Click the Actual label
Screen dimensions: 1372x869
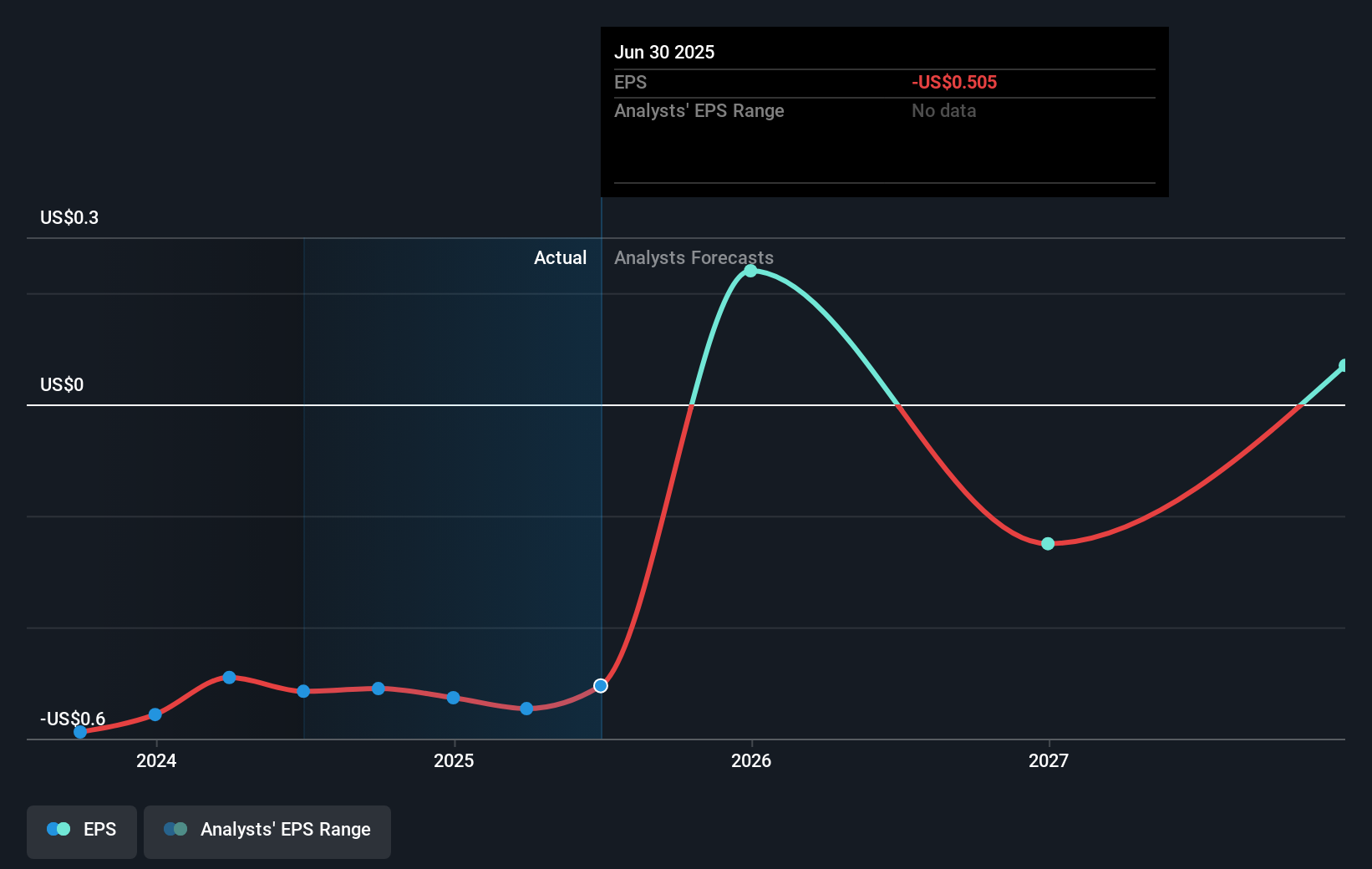point(560,258)
